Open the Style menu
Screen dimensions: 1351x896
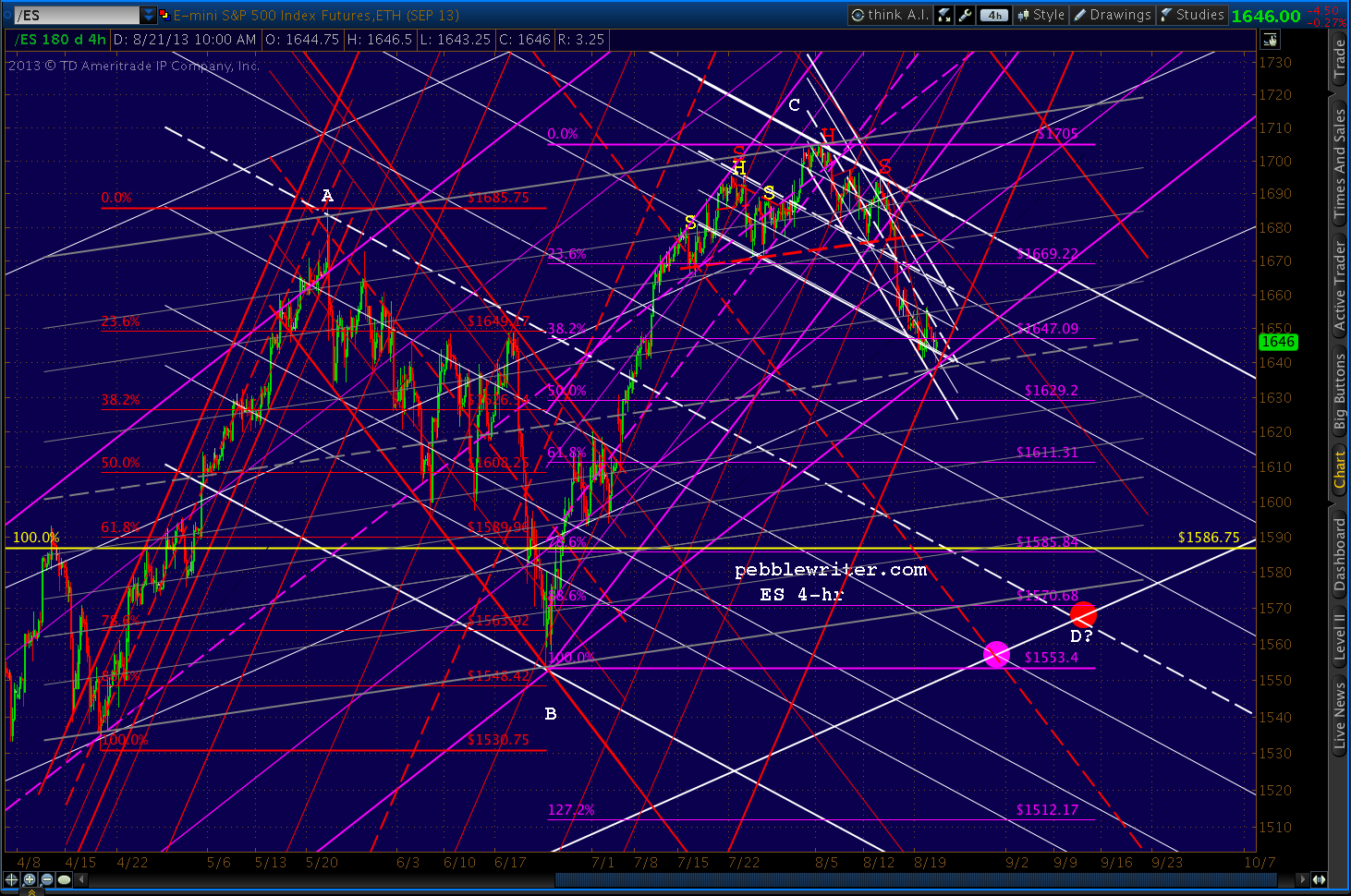pos(1041,15)
